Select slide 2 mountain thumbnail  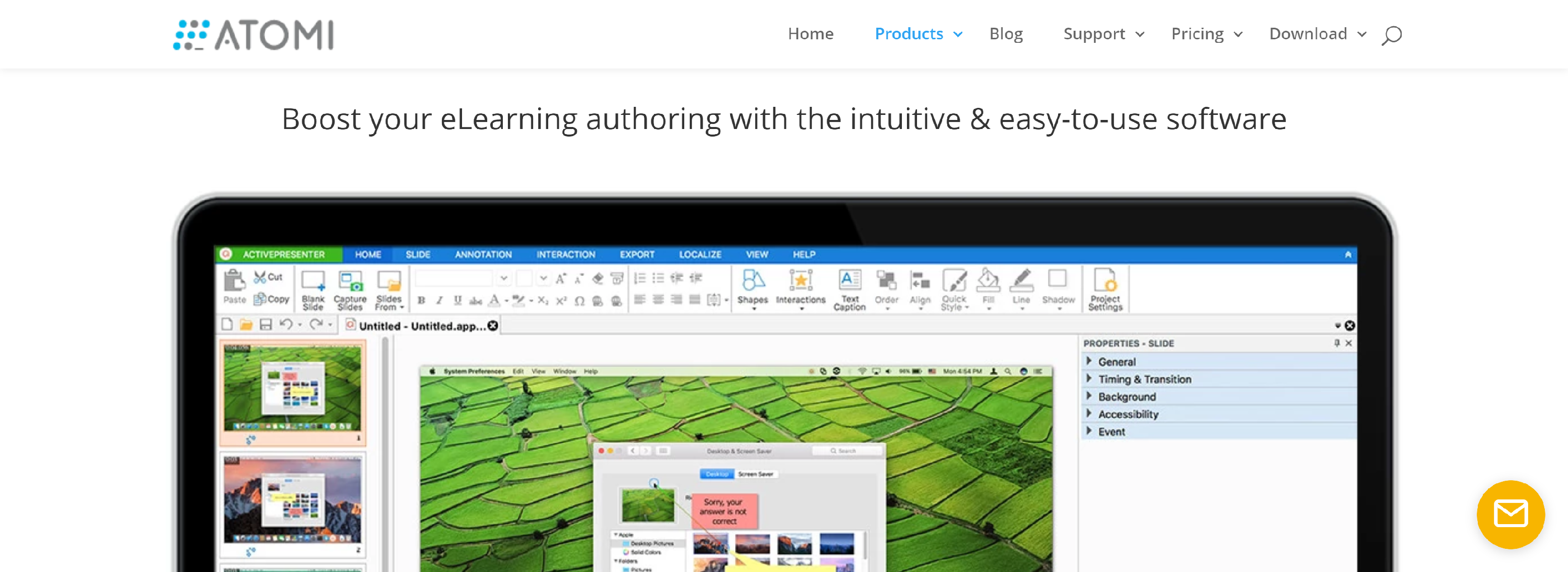click(292, 504)
